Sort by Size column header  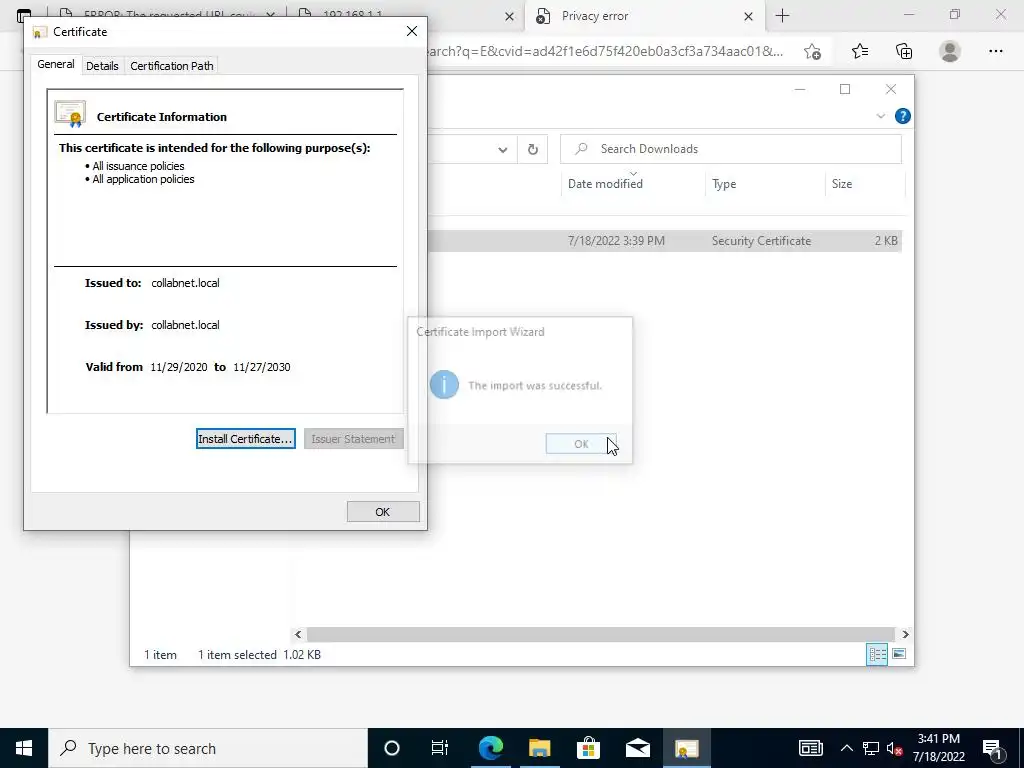(x=842, y=184)
